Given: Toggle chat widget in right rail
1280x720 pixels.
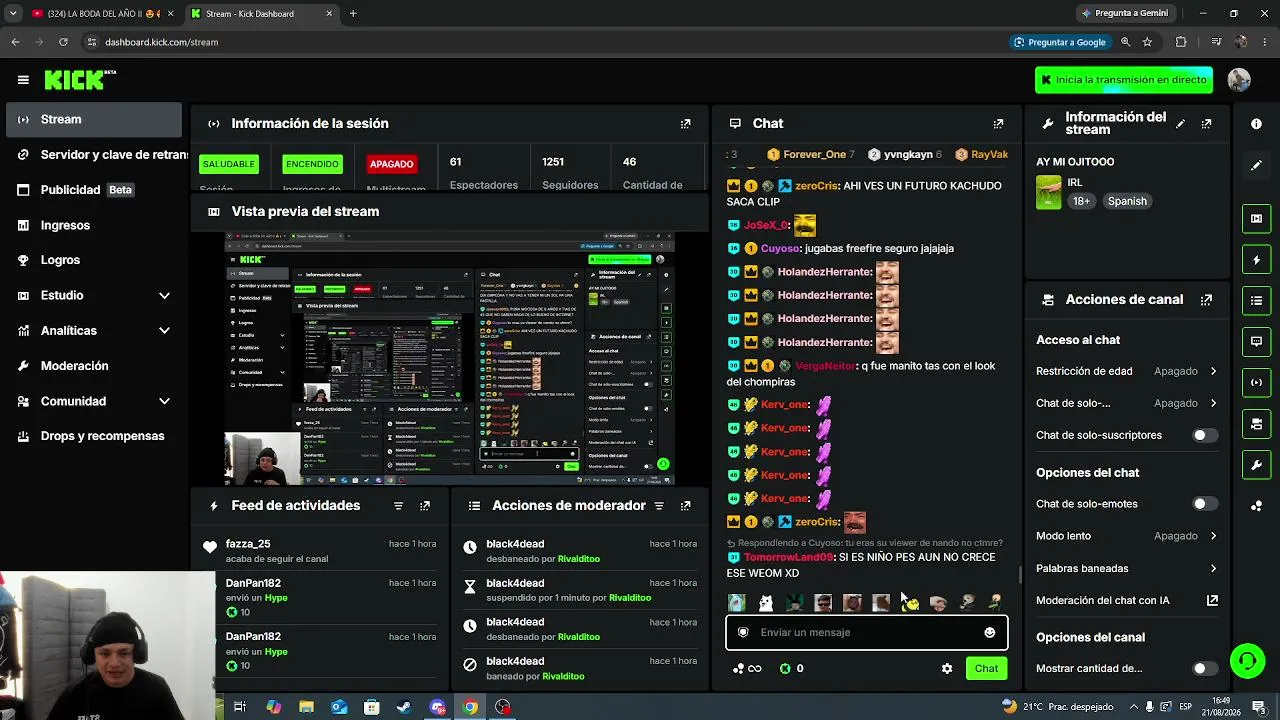Looking at the screenshot, I should [1256, 342].
